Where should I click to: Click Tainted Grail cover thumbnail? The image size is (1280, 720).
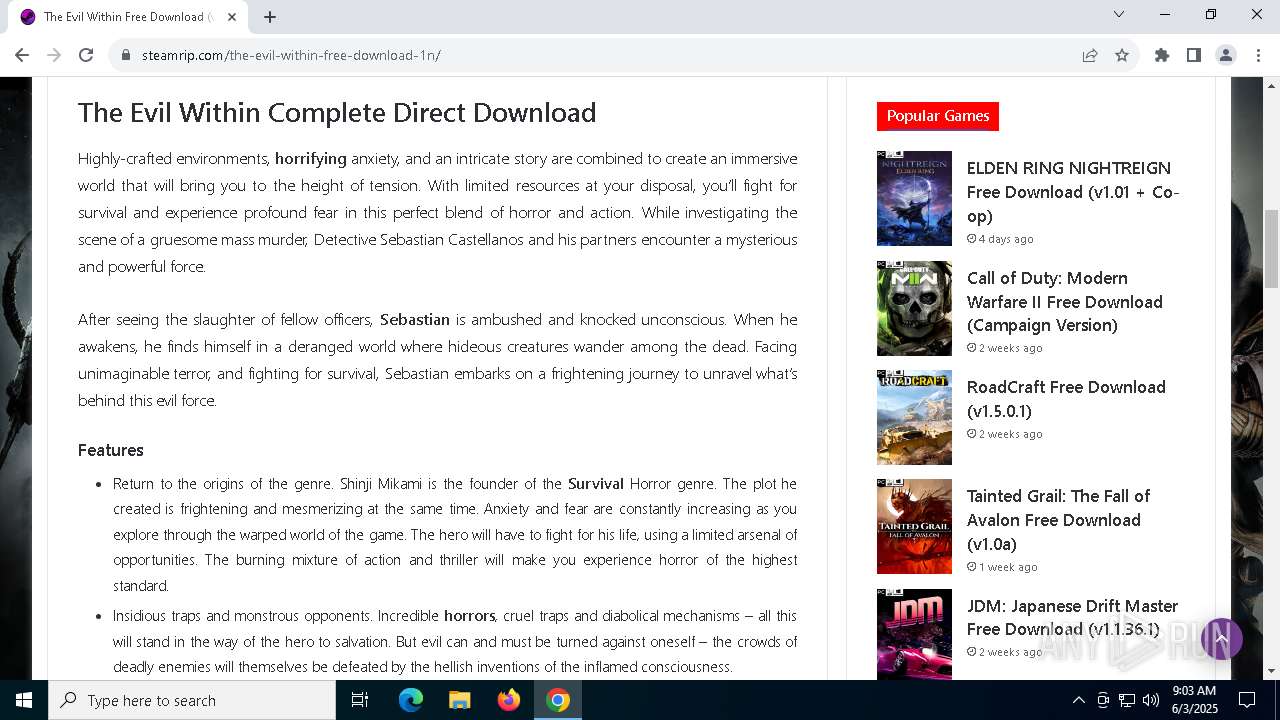coord(914,526)
